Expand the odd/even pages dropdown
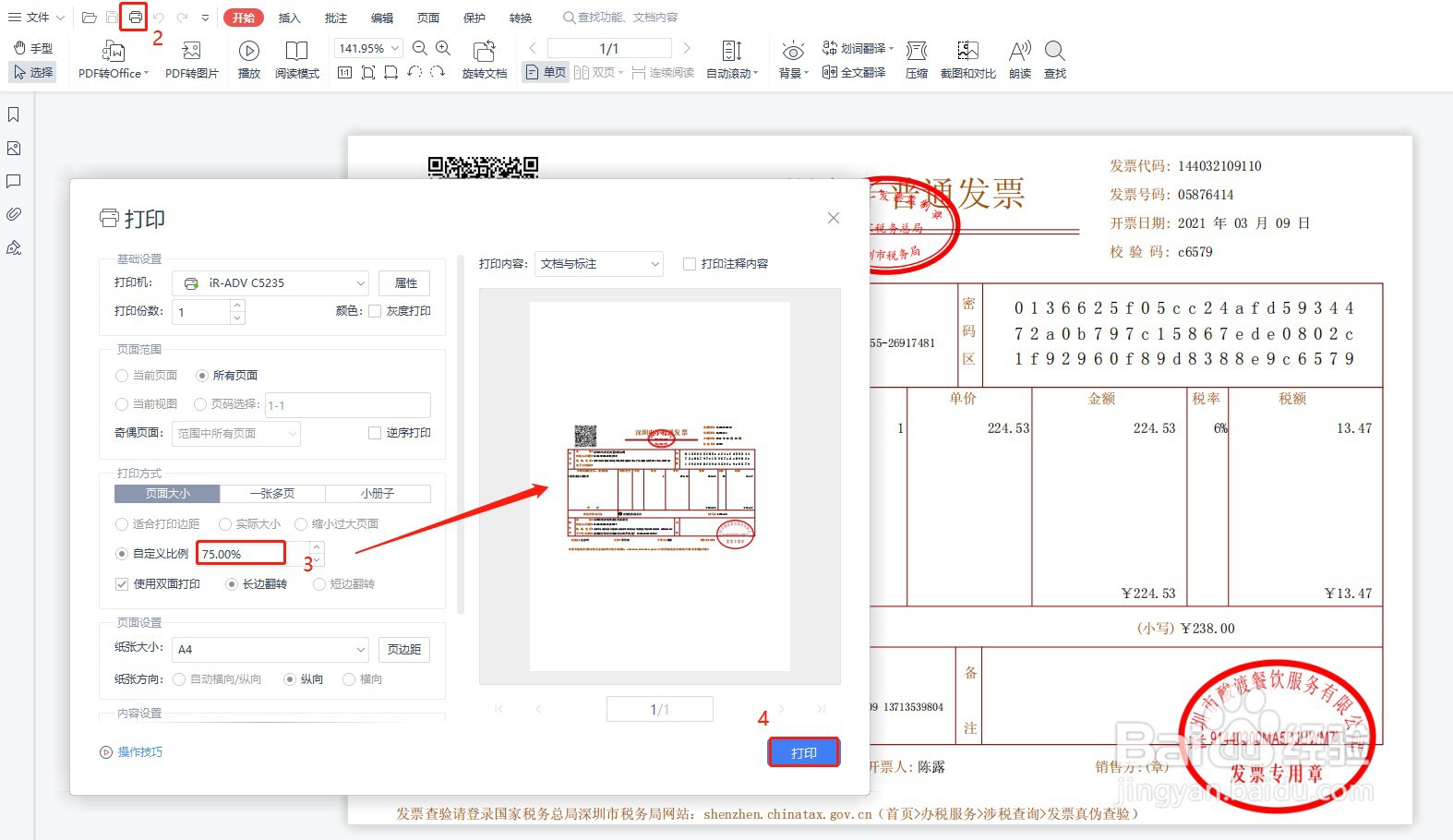 pos(236,433)
